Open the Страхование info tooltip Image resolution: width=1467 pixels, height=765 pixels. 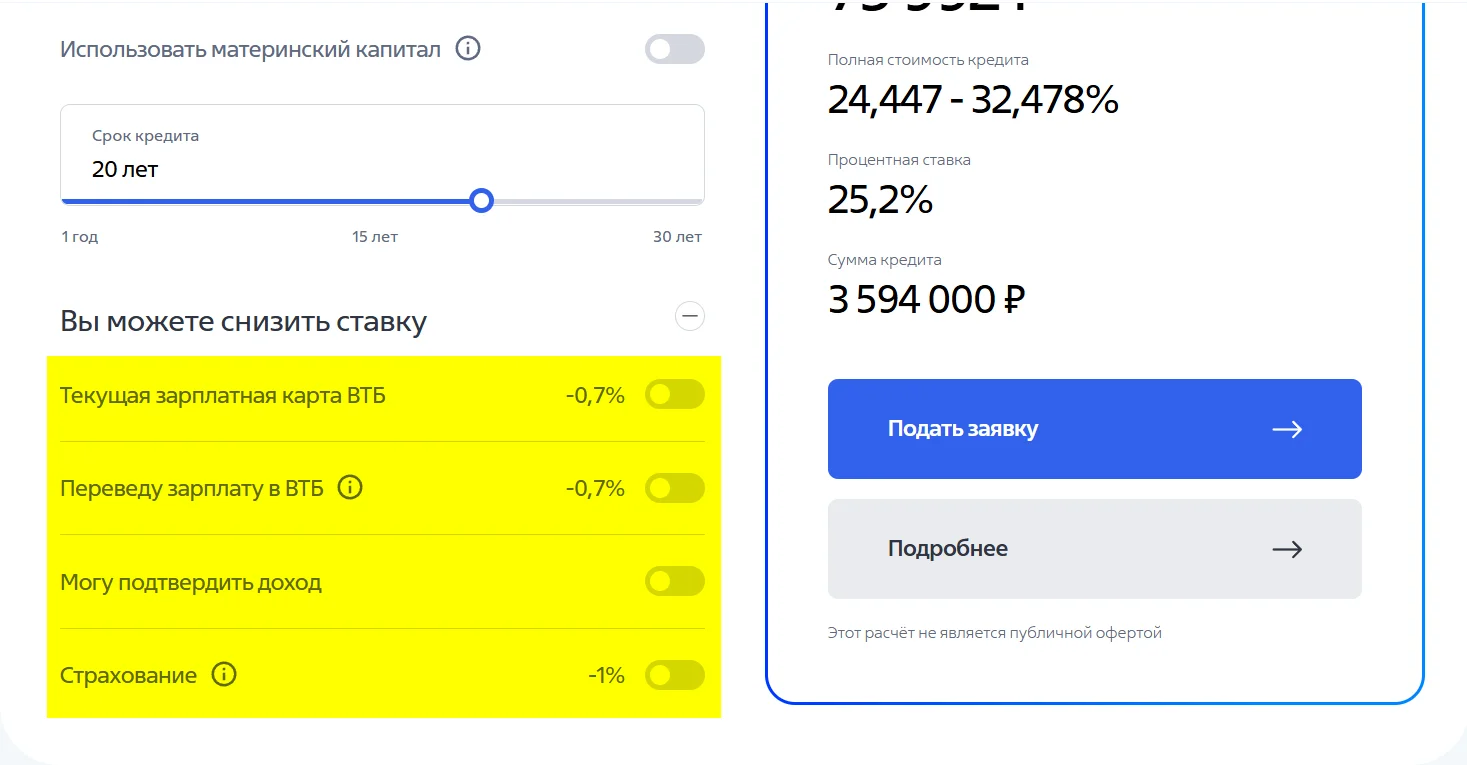[x=222, y=674]
